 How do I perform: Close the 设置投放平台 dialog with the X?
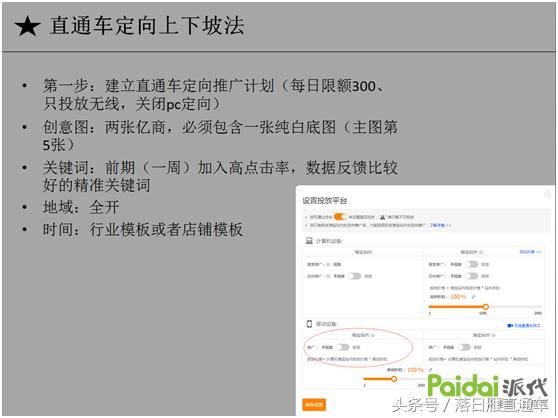coord(548,194)
